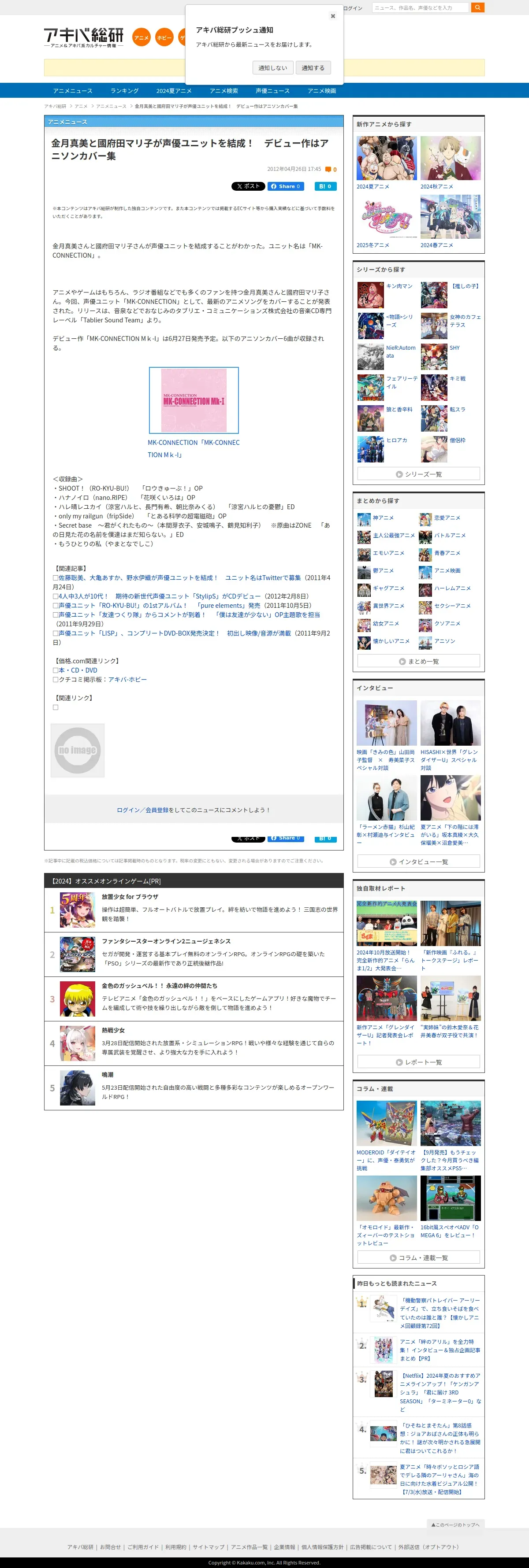Open ranked news about 機動警察パトレイバー
The height and width of the screenshot is (1568, 529).
tap(440, 1313)
